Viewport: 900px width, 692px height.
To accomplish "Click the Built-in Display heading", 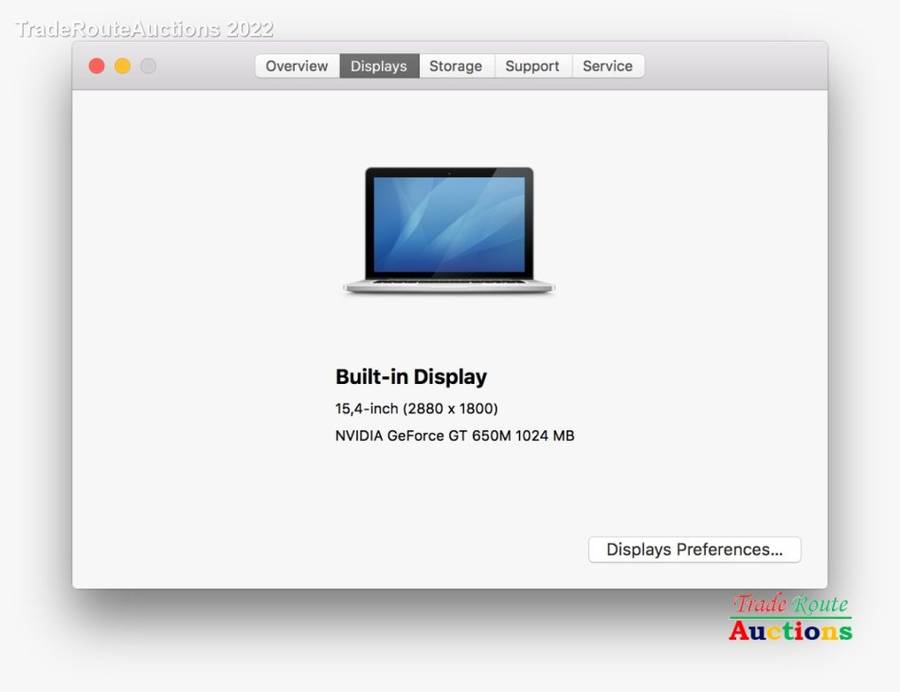I will pyautogui.click(x=411, y=377).
